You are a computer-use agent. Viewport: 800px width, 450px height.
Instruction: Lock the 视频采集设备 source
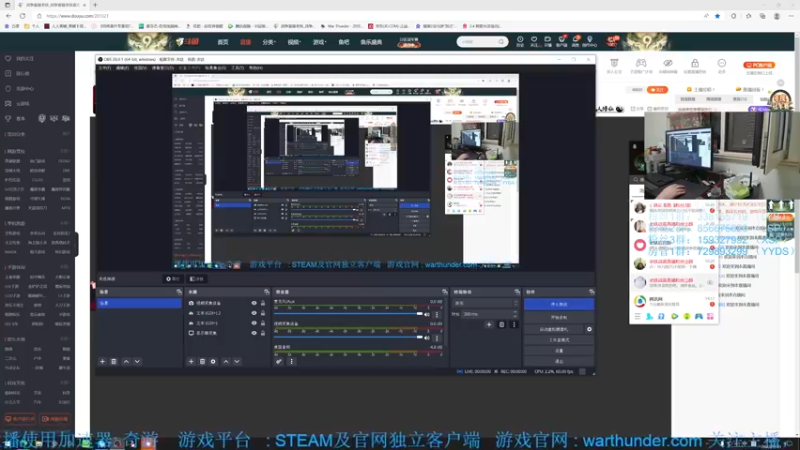(263, 303)
